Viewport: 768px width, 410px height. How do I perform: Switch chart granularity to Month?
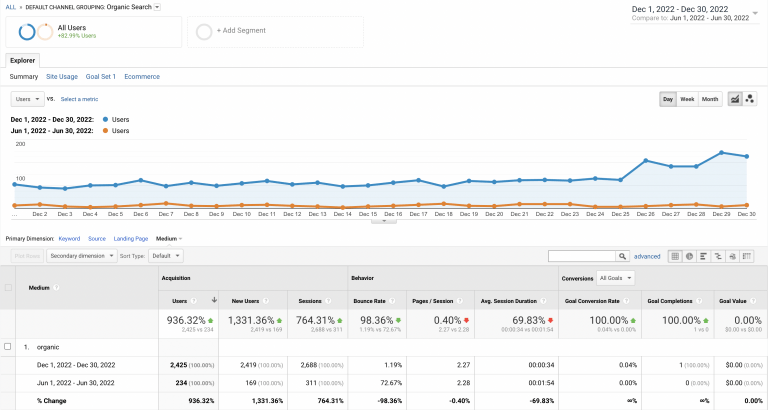709,99
